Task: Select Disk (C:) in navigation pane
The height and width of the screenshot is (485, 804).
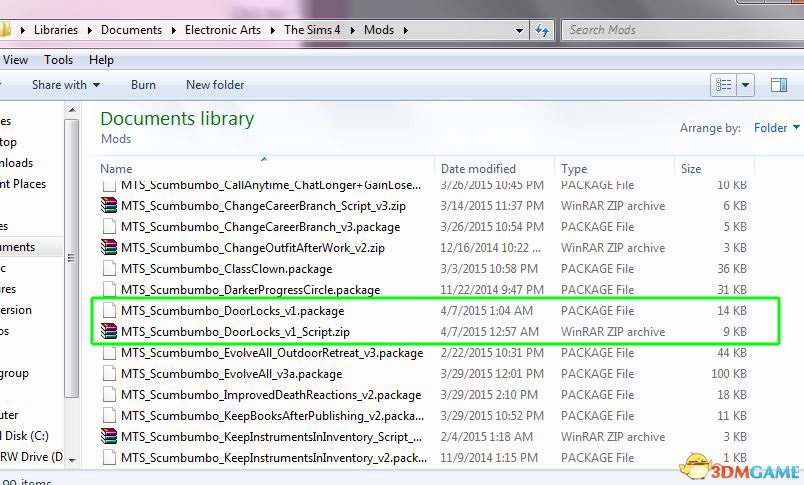Action: point(27,436)
